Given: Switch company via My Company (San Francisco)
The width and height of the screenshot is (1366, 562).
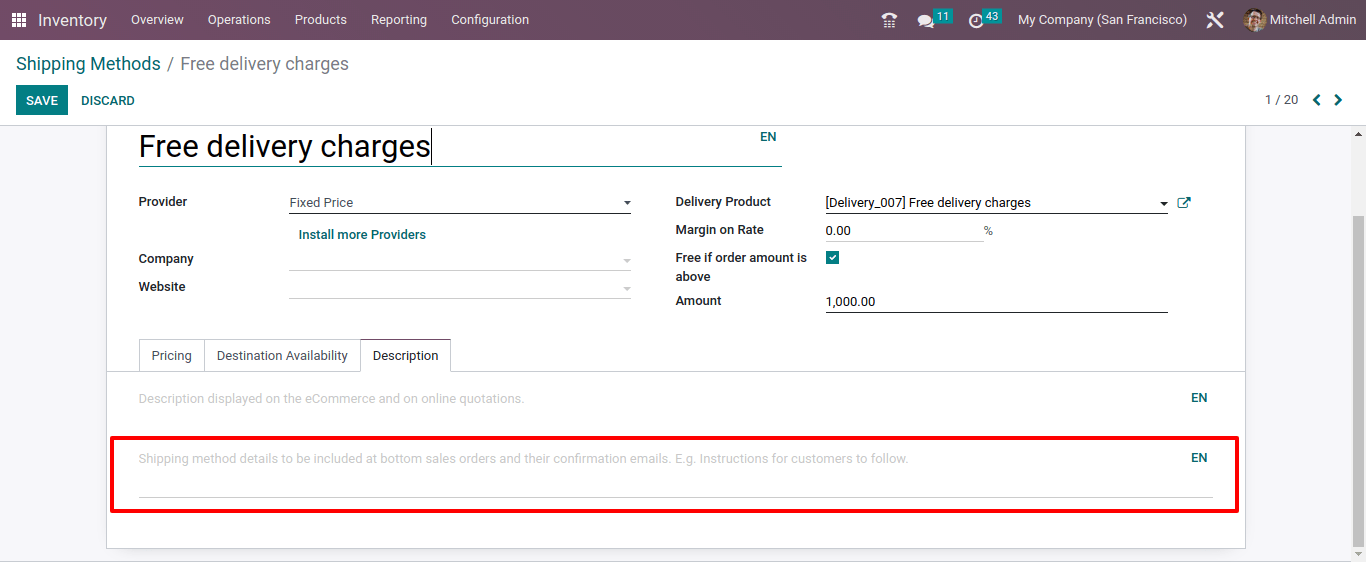Looking at the screenshot, I should point(1102,20).
